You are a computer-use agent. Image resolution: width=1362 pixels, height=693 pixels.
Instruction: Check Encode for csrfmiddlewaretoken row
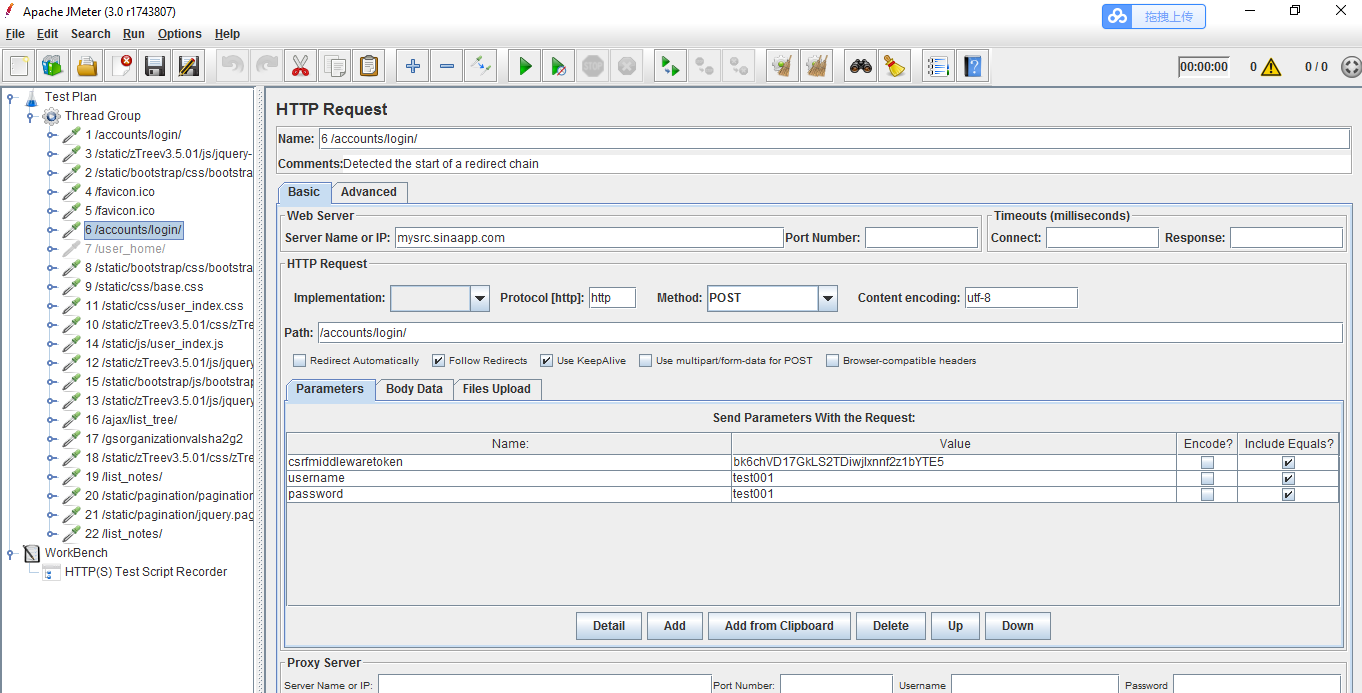[1207, 463]
